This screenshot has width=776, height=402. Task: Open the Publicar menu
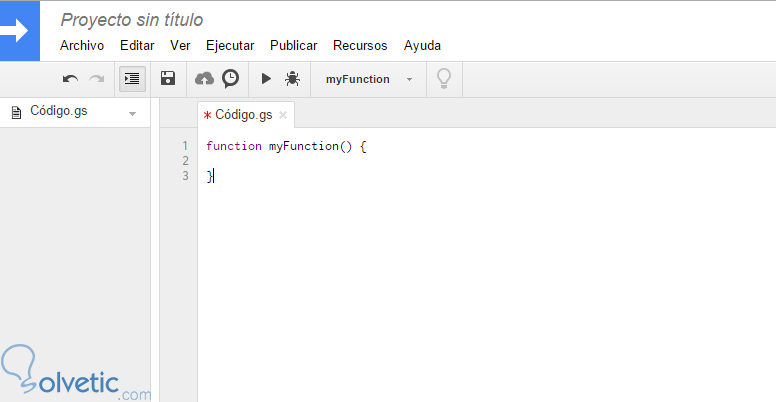pyautogui.click(x=294, y=45)
